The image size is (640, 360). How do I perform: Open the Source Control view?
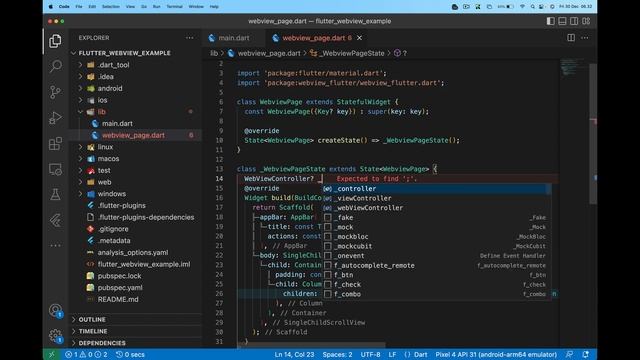pyautogui.click(x=56, y=92)
